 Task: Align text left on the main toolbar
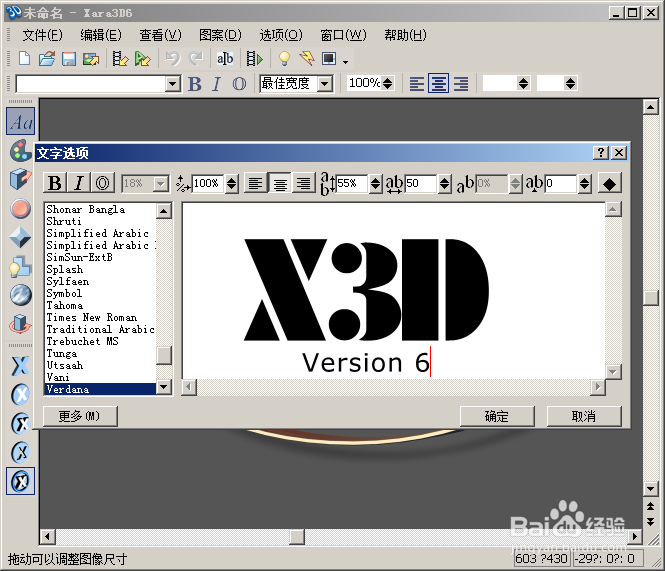[416, 84]
